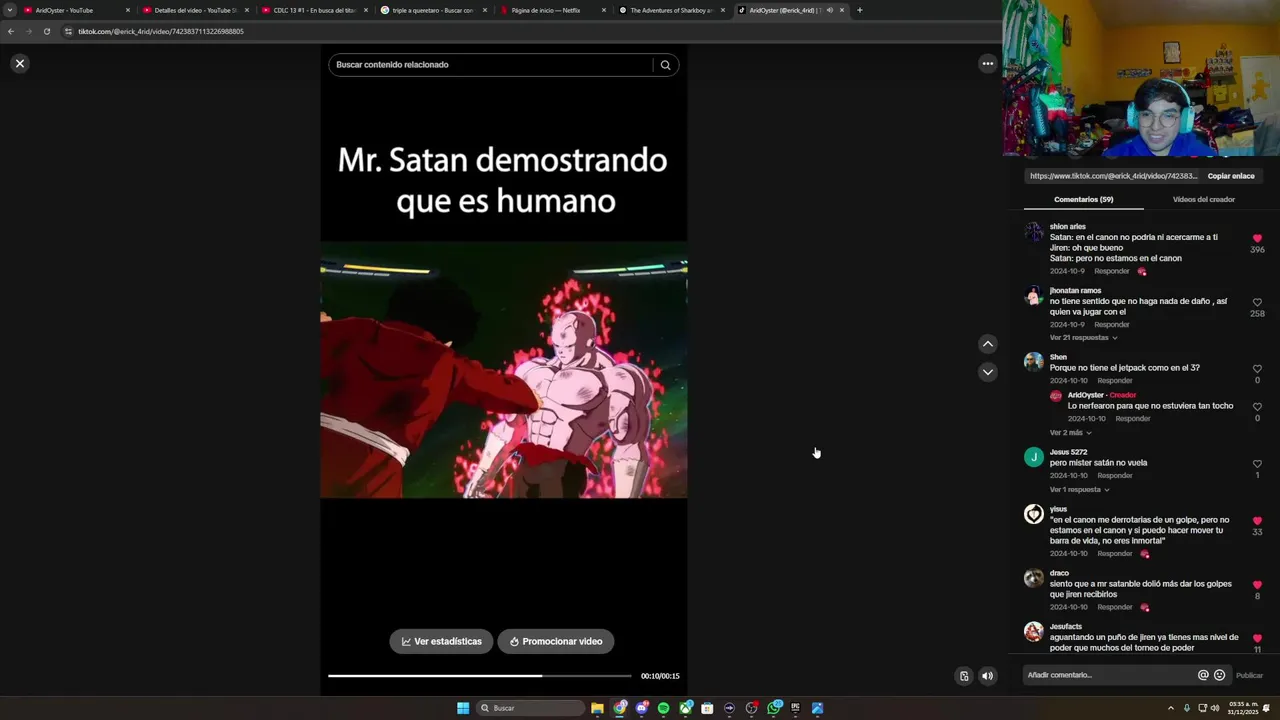Close the TikTok video viewer
Viewport: 1280px width, 720px height.
pyautogui.click(x=19, y=63)
